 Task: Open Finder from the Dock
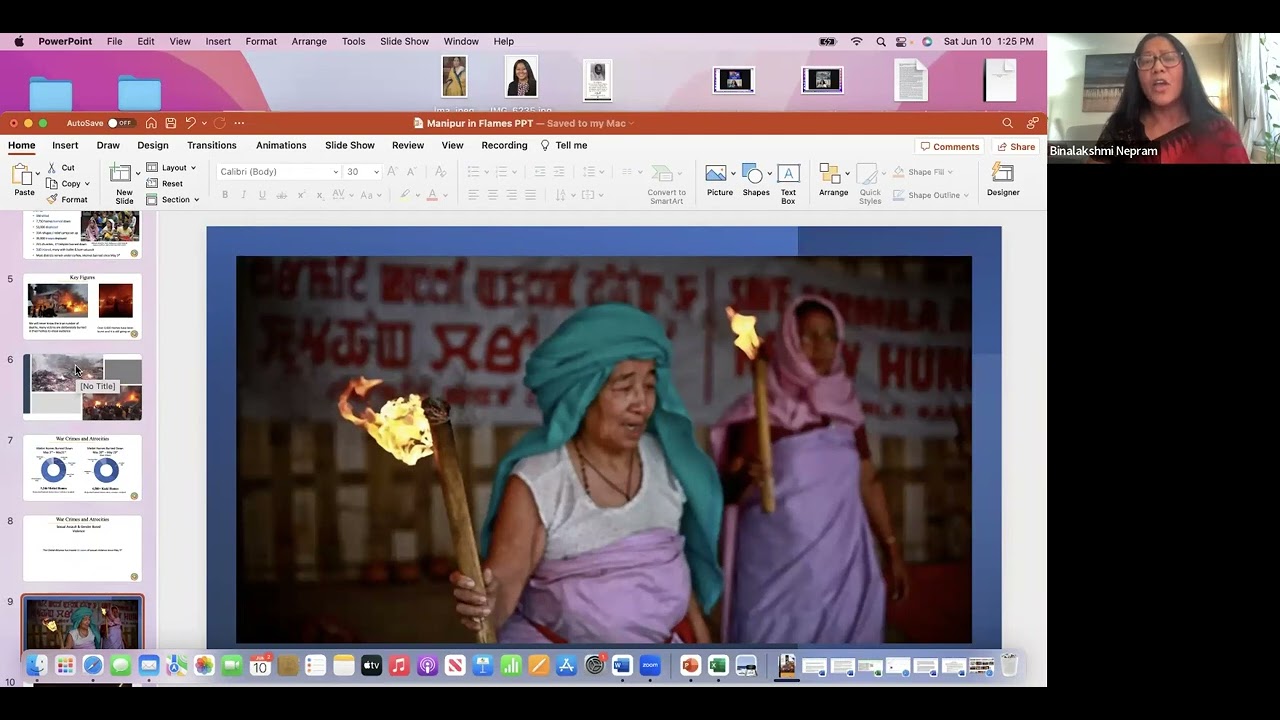pos(37,665)
